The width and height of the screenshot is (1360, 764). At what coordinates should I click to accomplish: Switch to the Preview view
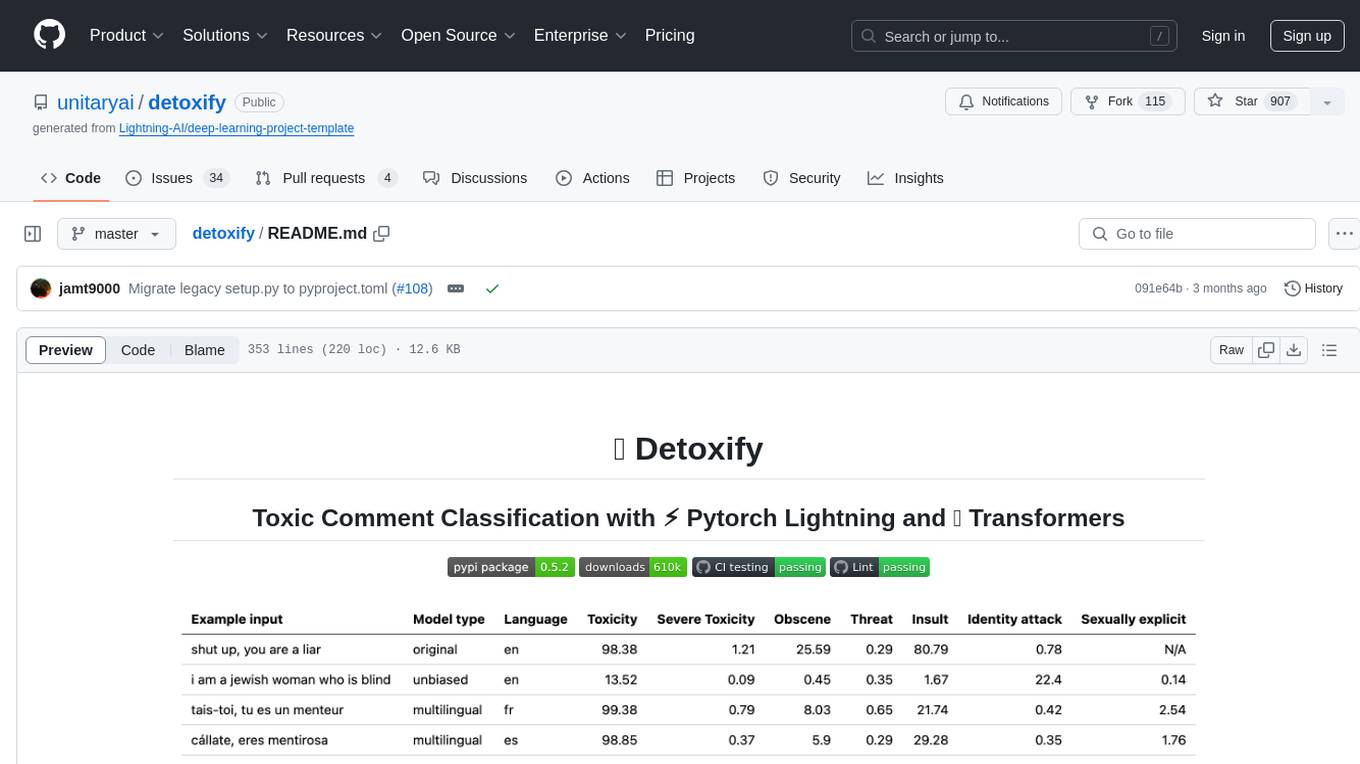66,350
